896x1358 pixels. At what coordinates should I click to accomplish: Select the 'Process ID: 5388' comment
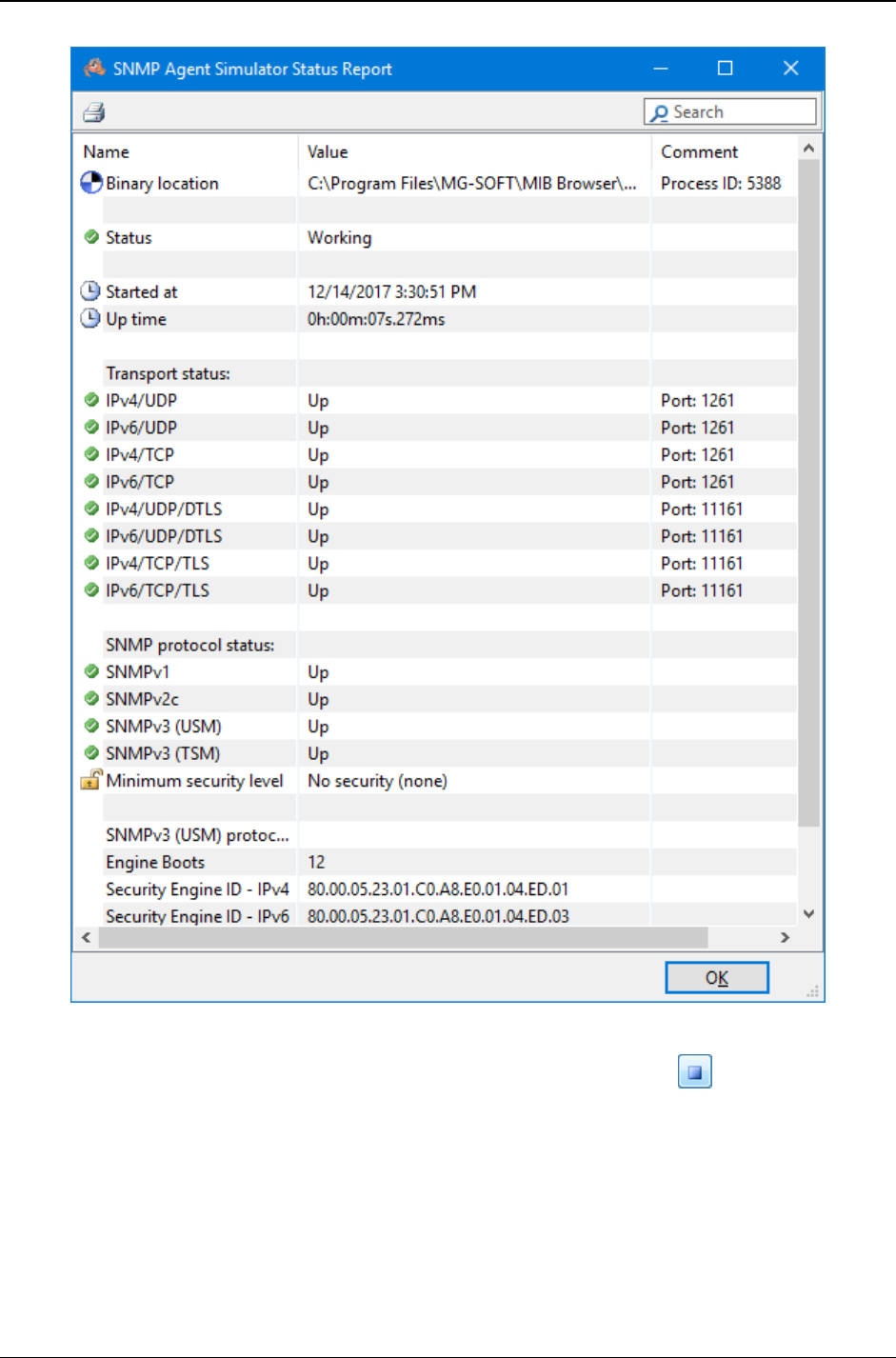pyautogui.click(x=721, y=183)
